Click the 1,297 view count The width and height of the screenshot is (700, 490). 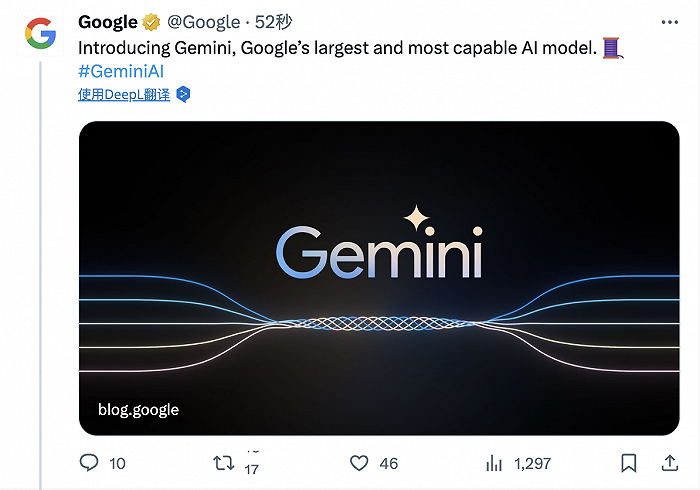[x=533, y=463]
